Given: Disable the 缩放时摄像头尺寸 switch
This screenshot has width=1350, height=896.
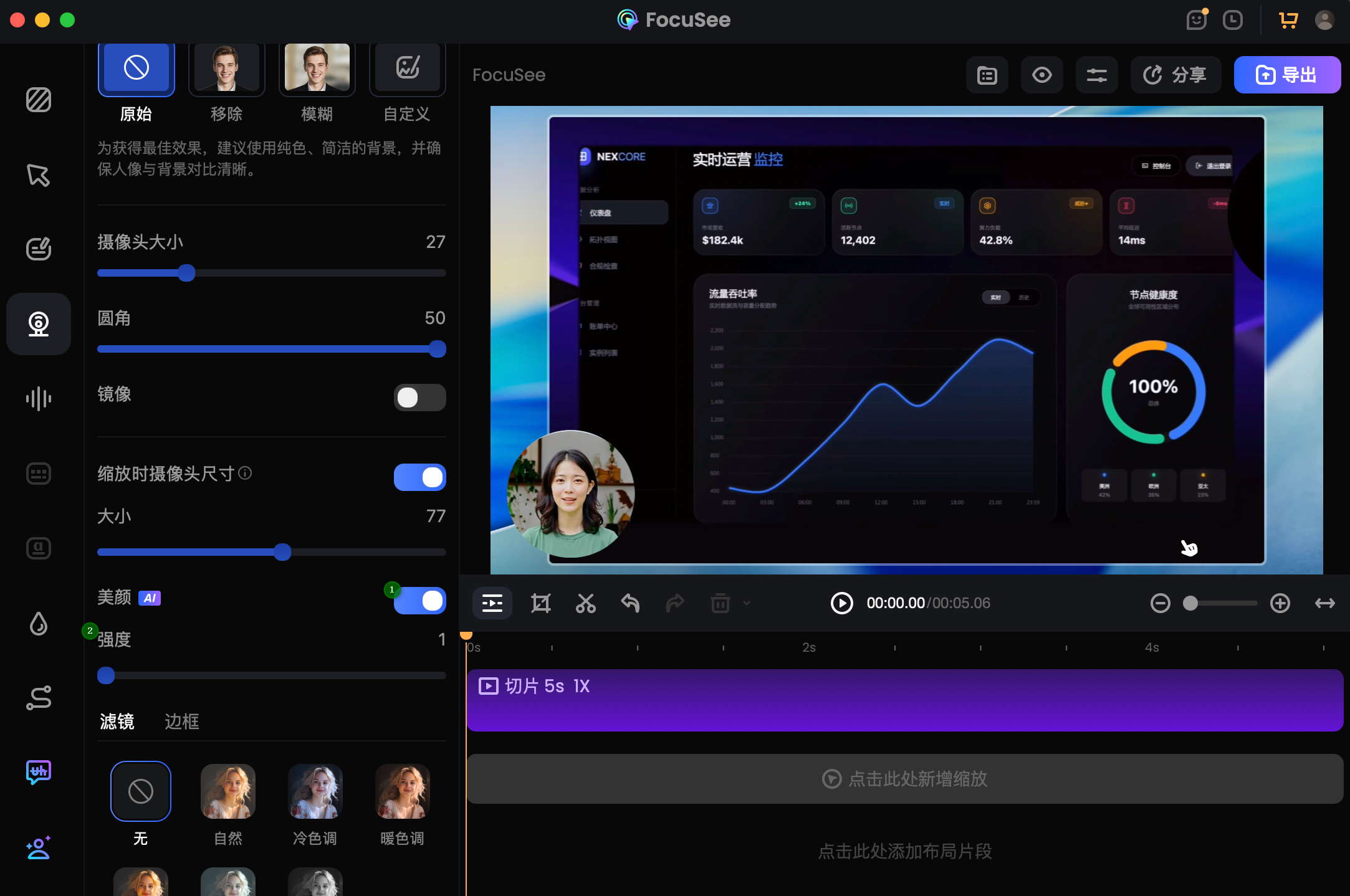Looking at the screenshot, I should 419,477.
